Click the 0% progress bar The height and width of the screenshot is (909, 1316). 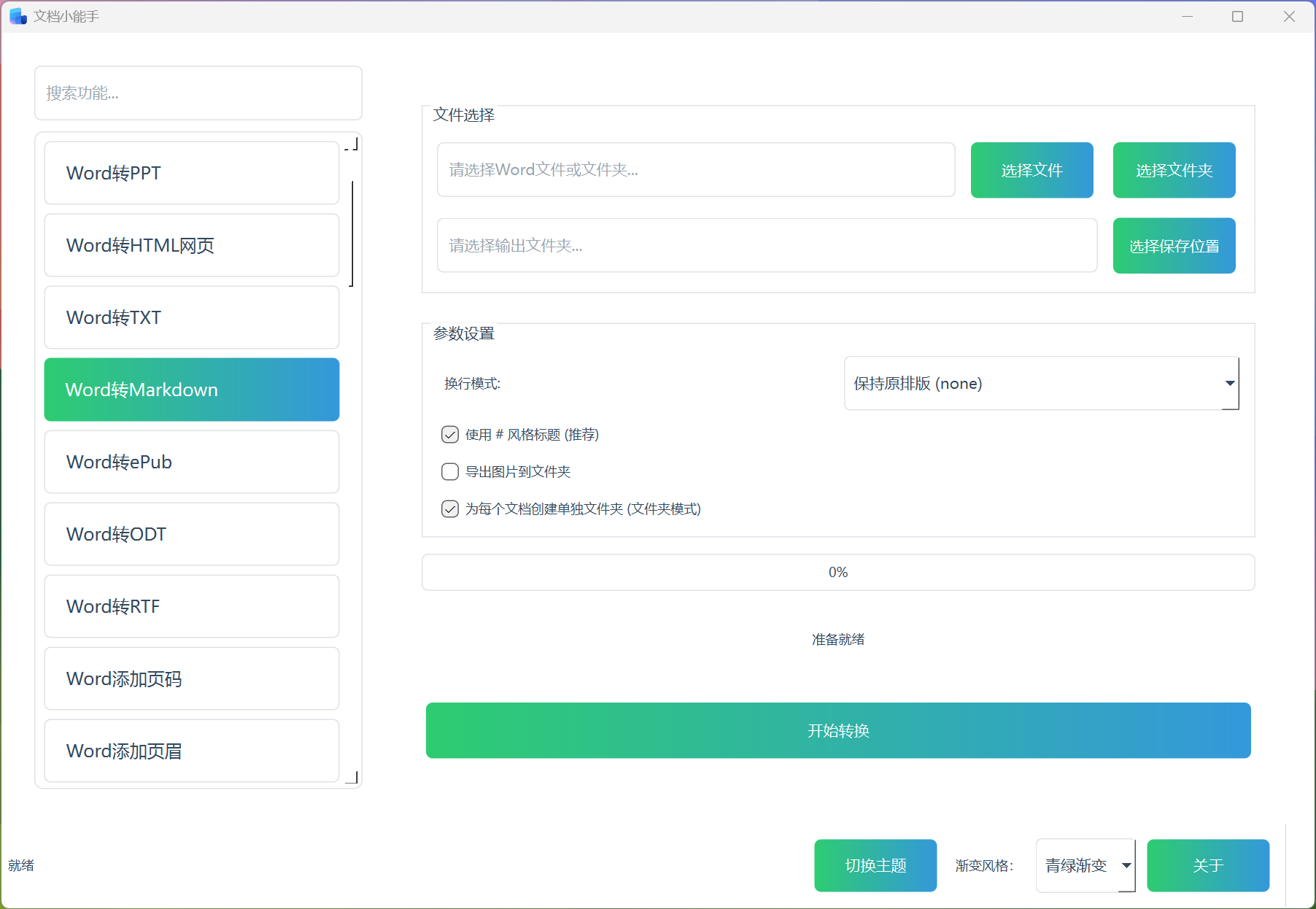point(837,573)
